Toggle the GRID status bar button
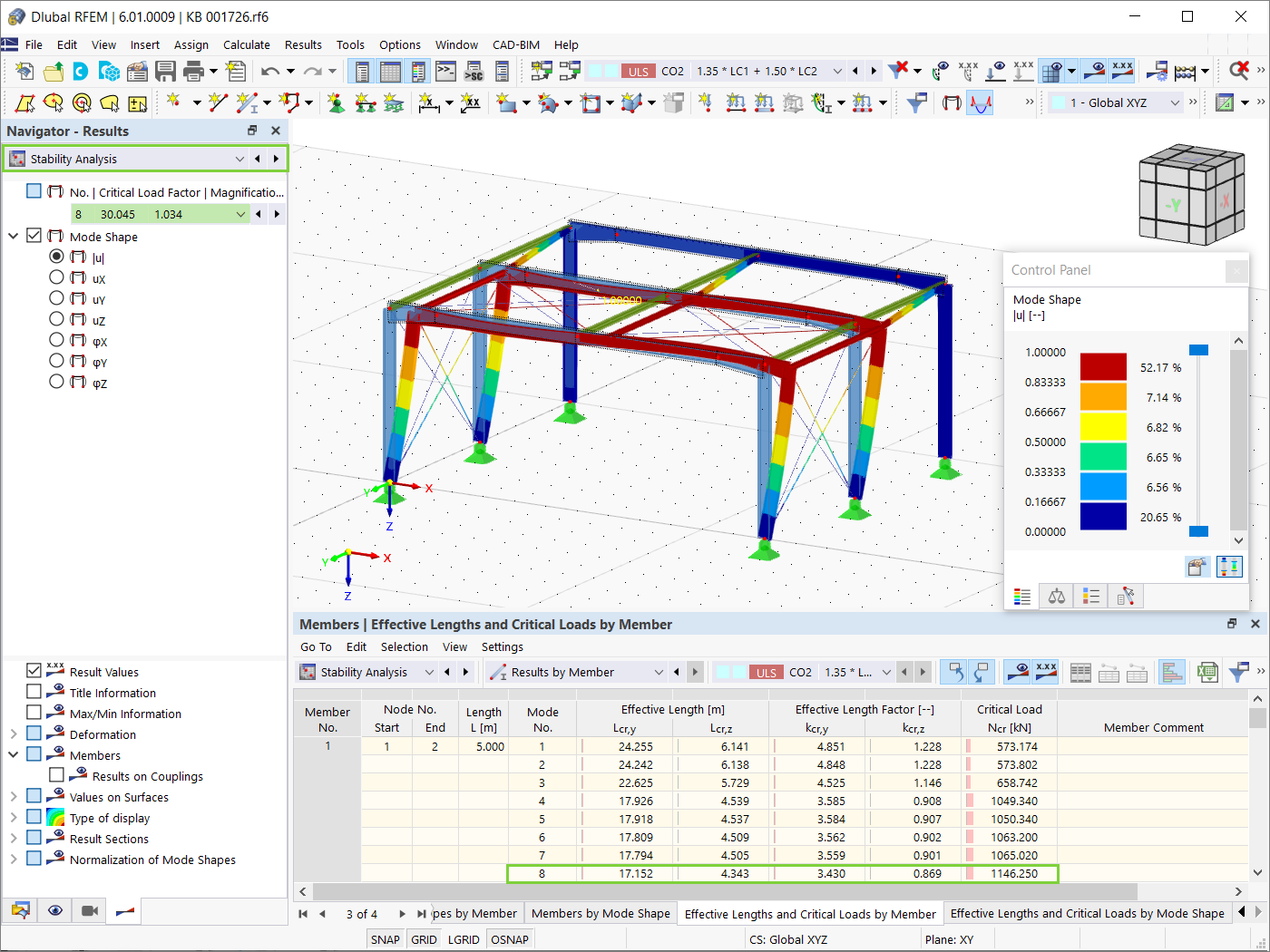 coord(424,939)
